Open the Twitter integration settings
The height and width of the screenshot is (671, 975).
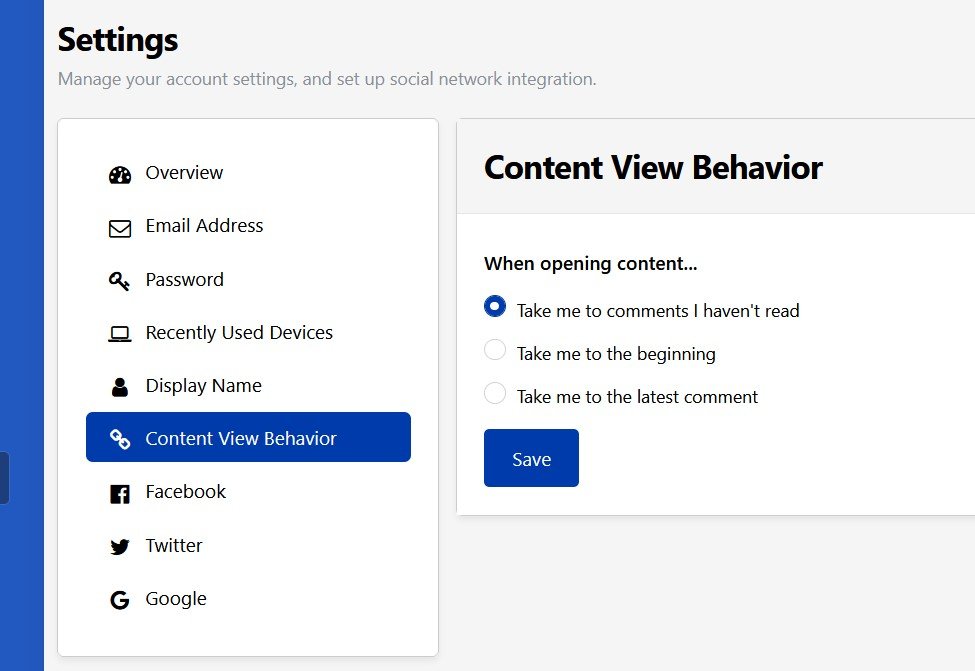[x=248, y=545]
